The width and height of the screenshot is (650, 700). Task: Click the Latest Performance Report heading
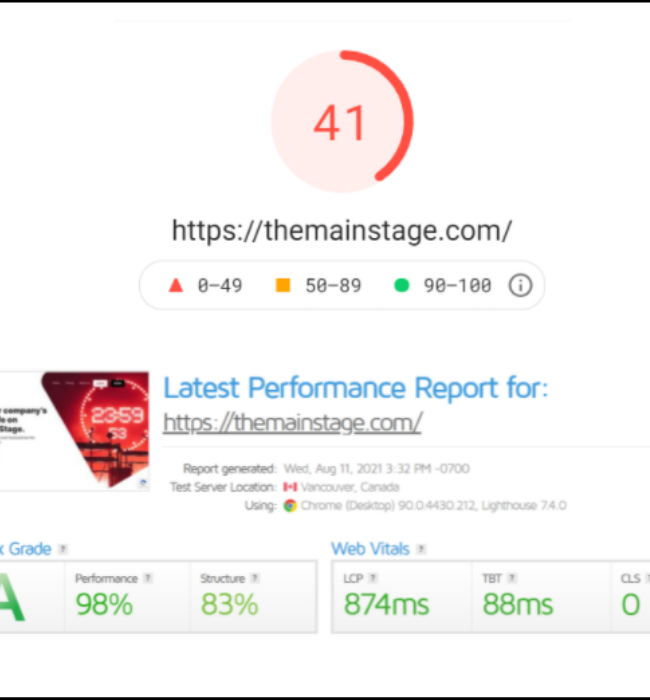(x=355, y=388)
